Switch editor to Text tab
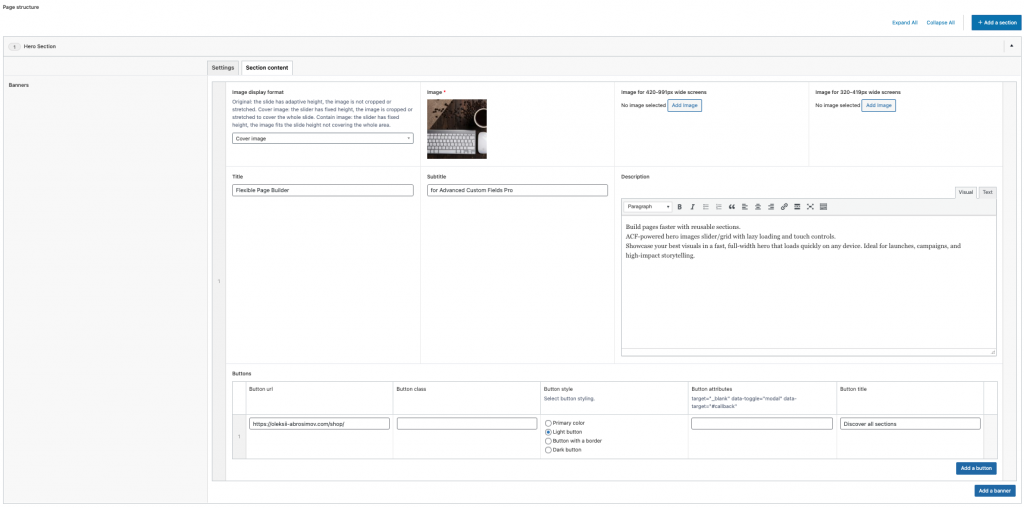The width and height of the screenshot is (1024, 508). click(987, 192)
